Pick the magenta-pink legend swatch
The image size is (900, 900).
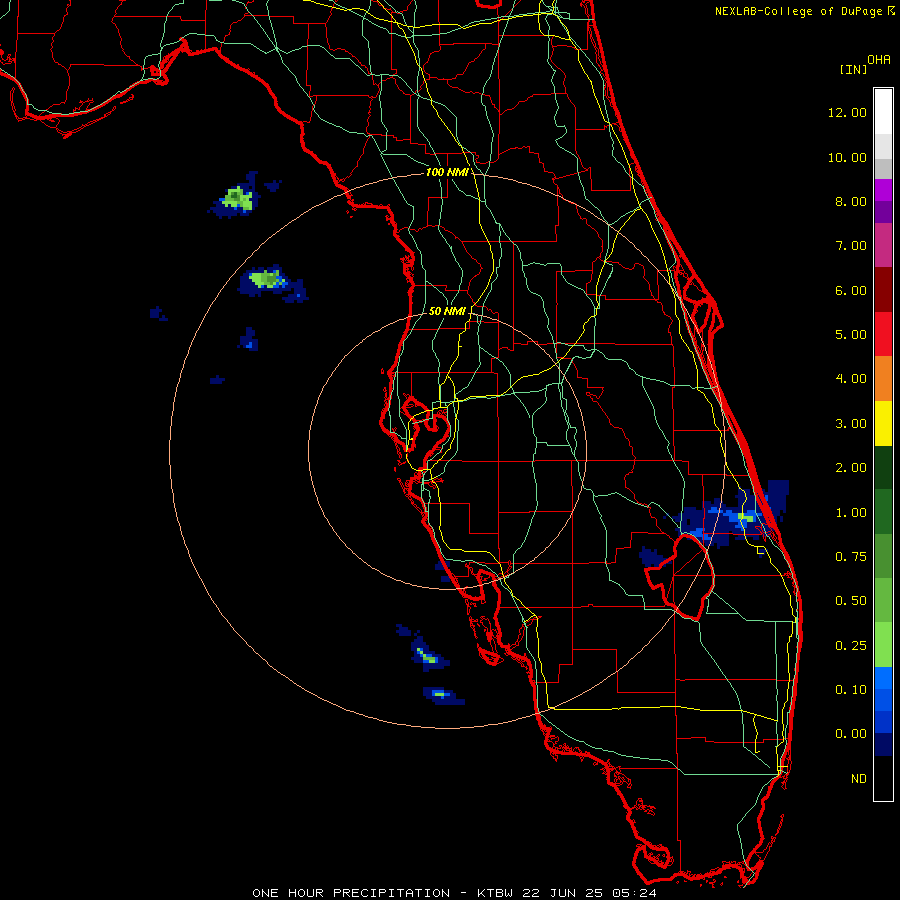click(883, 245)
